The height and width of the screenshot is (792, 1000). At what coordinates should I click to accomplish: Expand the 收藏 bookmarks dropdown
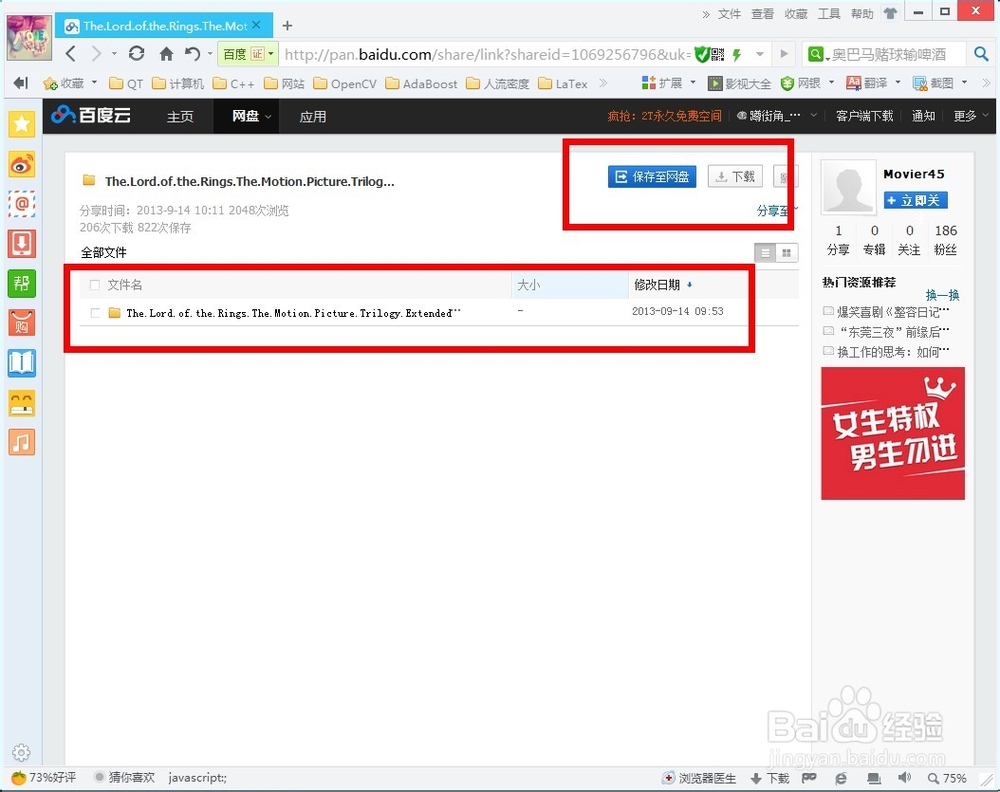[94, 82]
